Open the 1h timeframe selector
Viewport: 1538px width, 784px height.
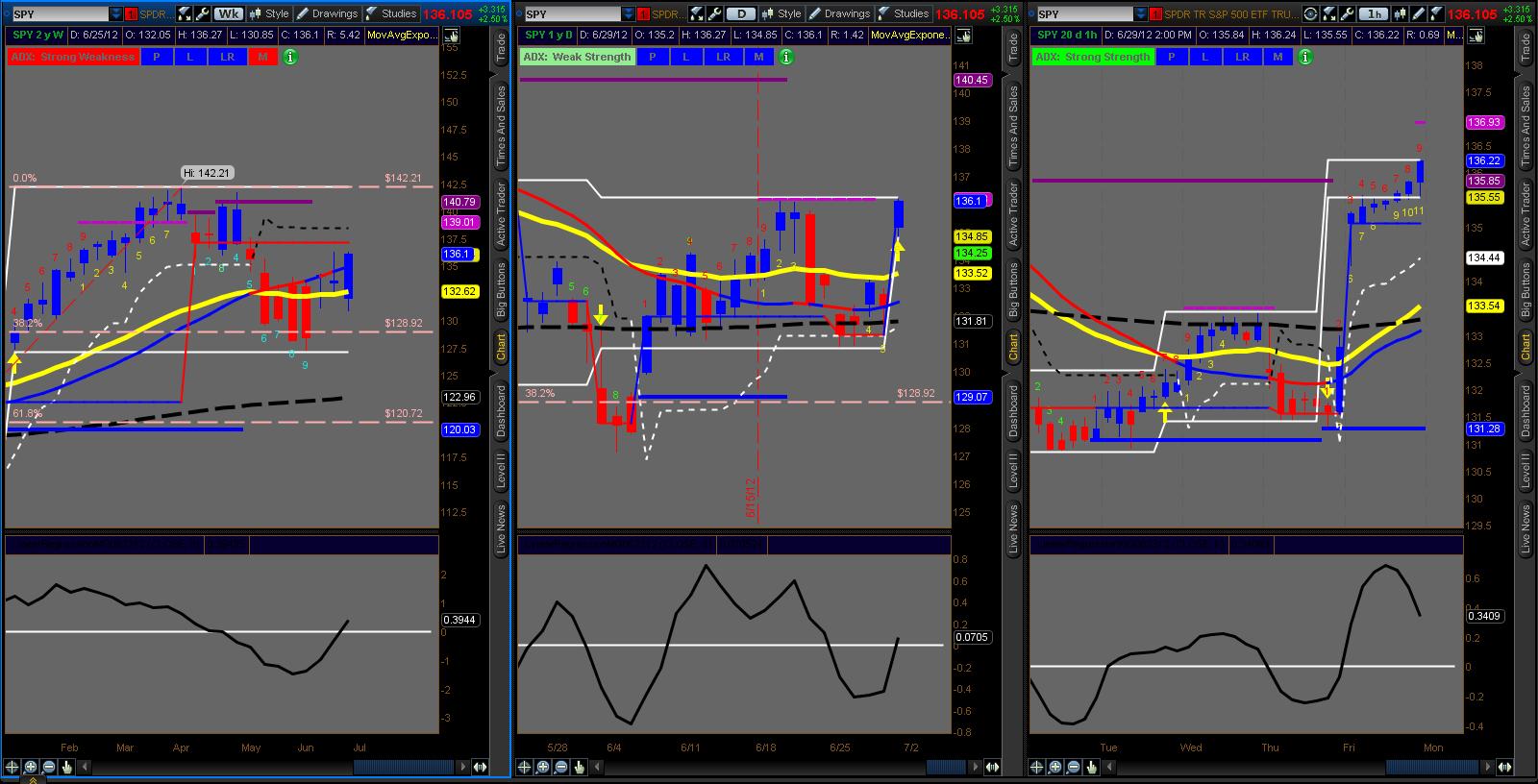1376,14
